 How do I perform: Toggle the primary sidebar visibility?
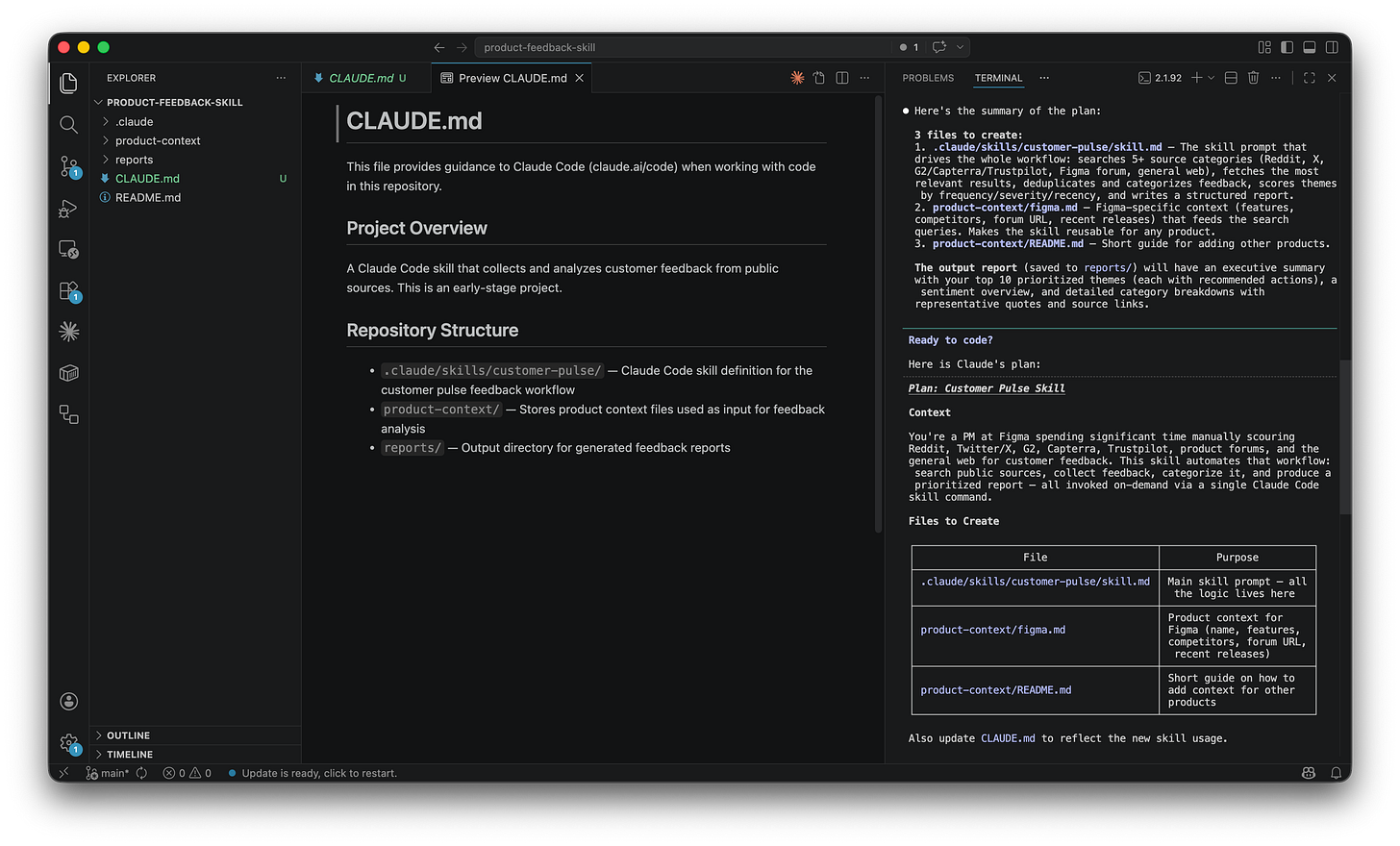tap(1287, 46)
